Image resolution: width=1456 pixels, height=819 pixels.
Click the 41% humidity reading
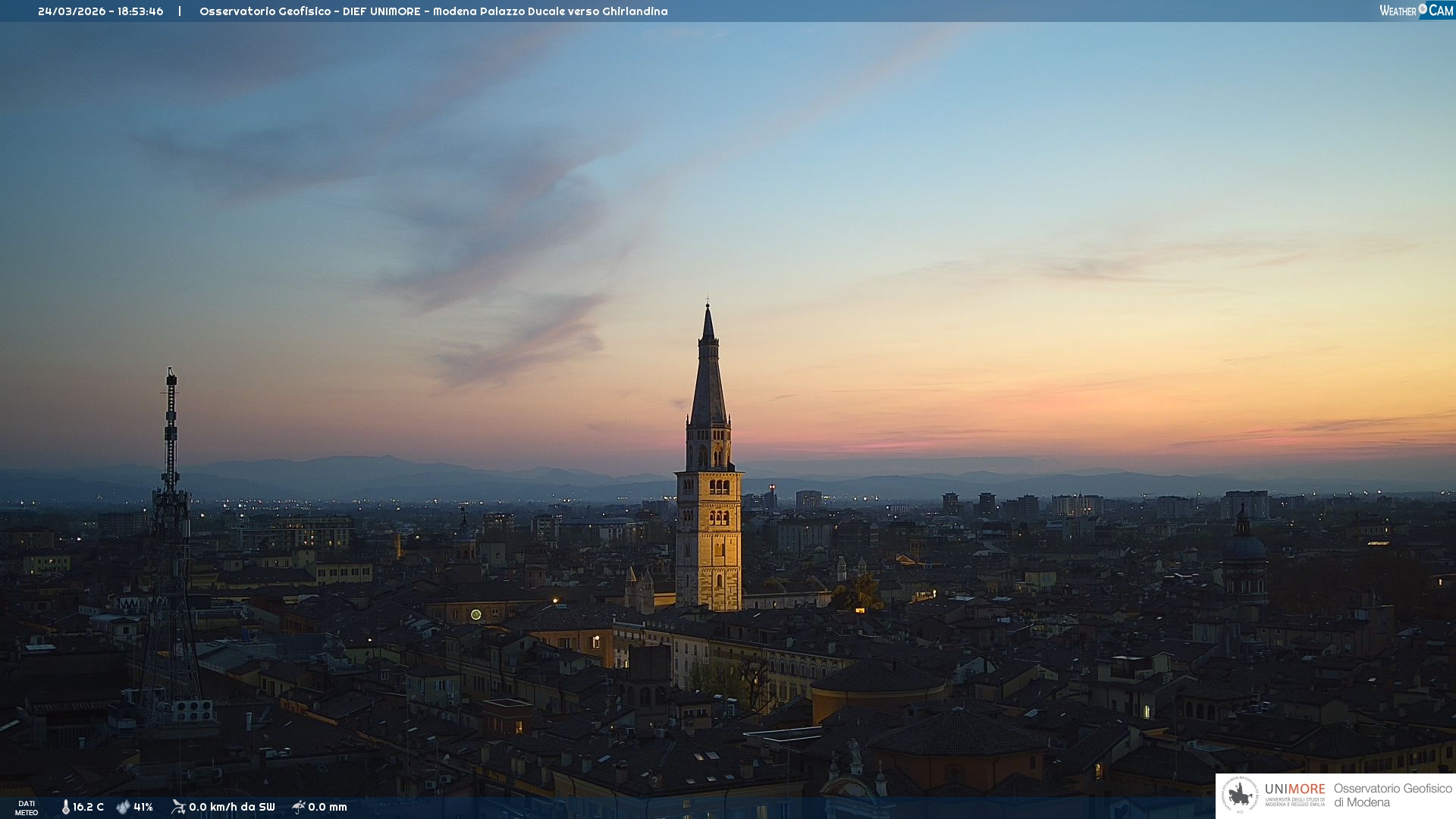143,807
